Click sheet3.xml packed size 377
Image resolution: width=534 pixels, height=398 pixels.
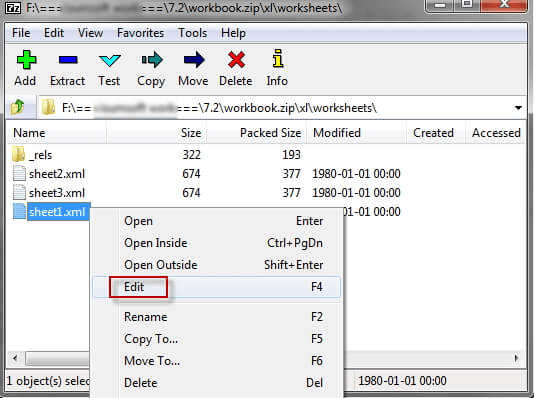291,193
